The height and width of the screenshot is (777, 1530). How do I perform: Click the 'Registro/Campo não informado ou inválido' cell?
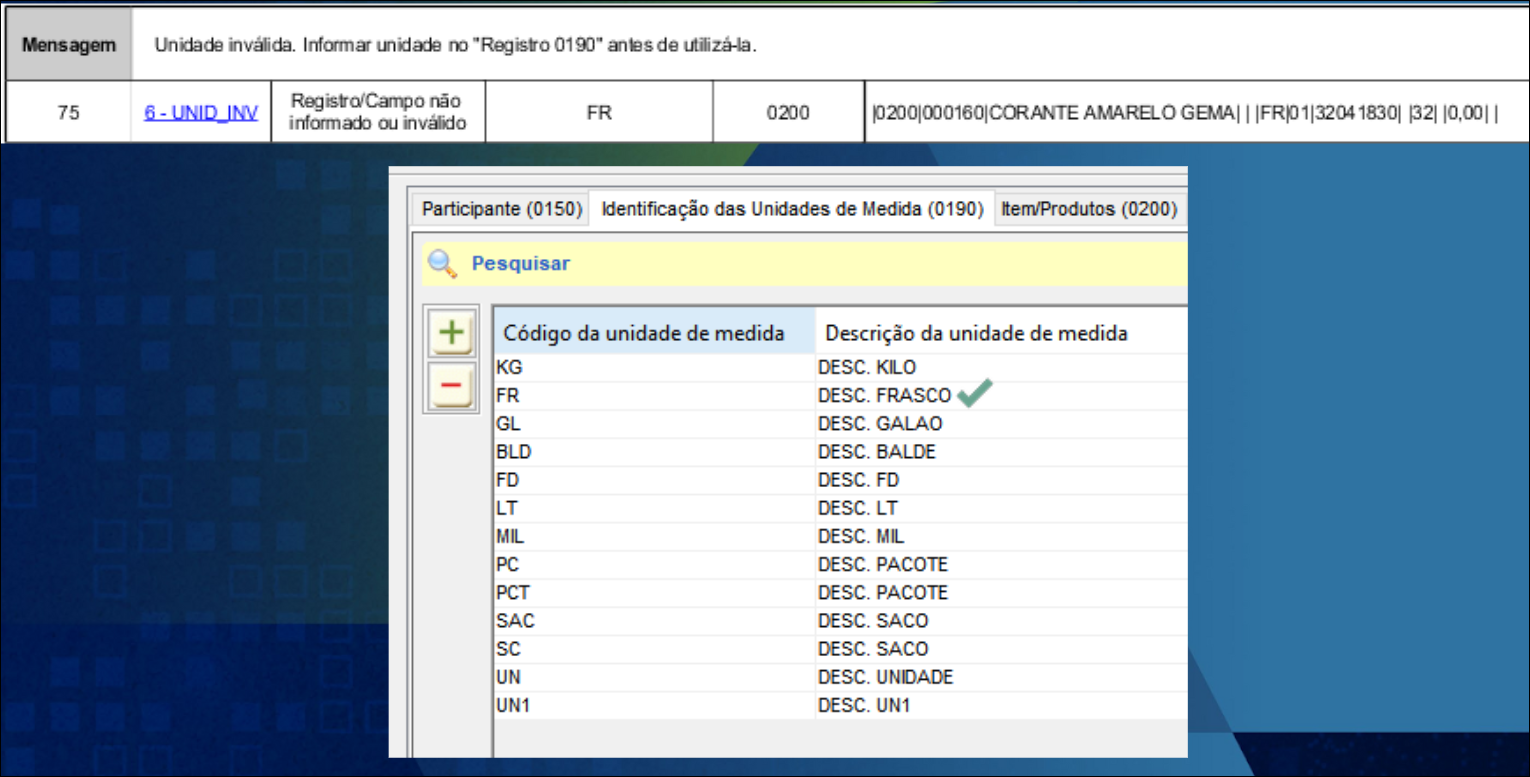click(x=378, y=113)
